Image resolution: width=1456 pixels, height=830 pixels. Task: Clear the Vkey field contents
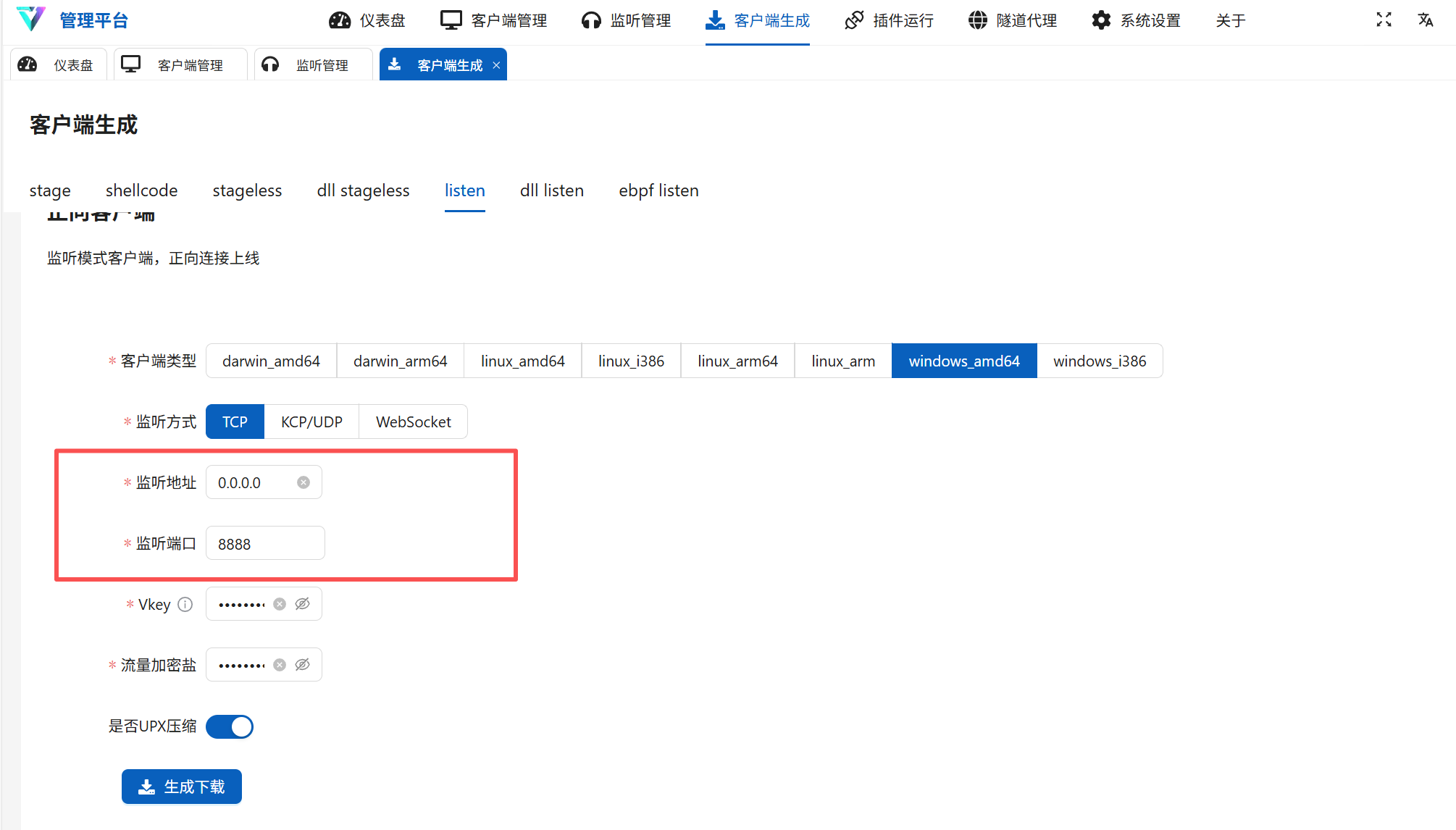[x=280, y=604]
